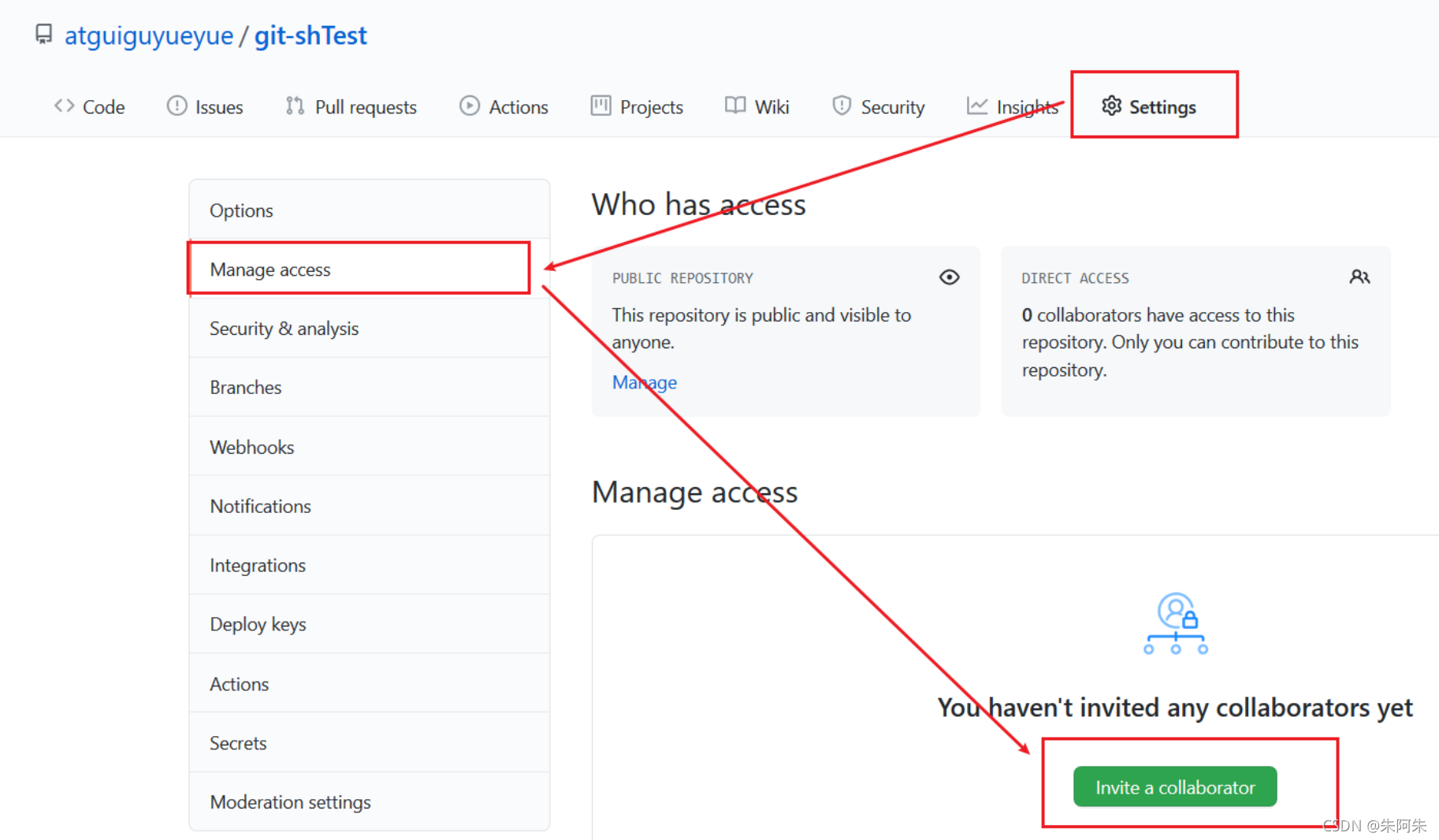
Task: Open Branches settings in the sidebar
Action: [369, 388]
